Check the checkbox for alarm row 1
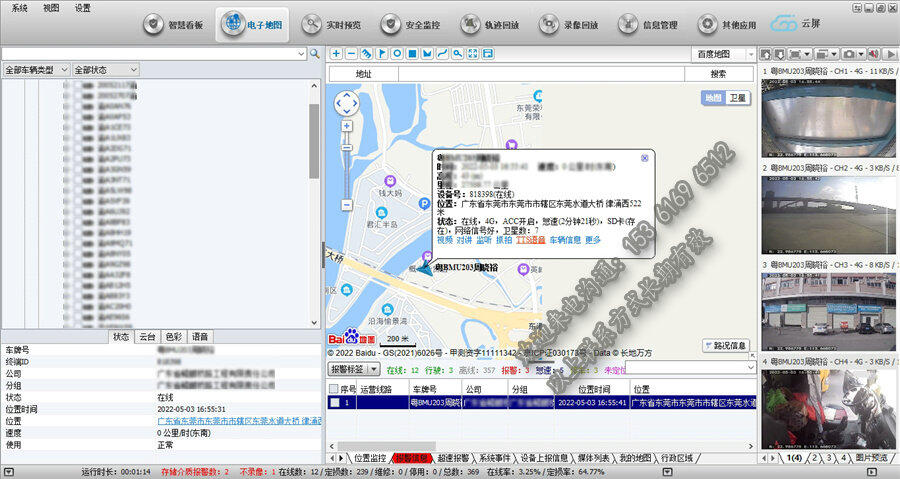 (x=335, y=402)
